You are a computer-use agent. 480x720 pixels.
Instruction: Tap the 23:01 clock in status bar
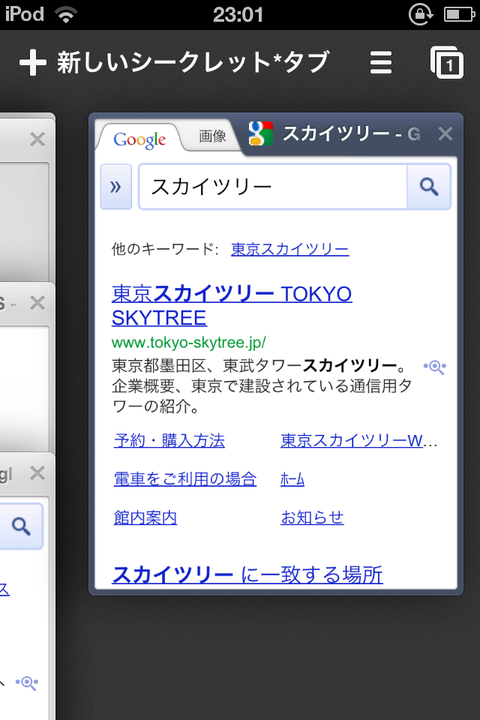click(238, 14)
